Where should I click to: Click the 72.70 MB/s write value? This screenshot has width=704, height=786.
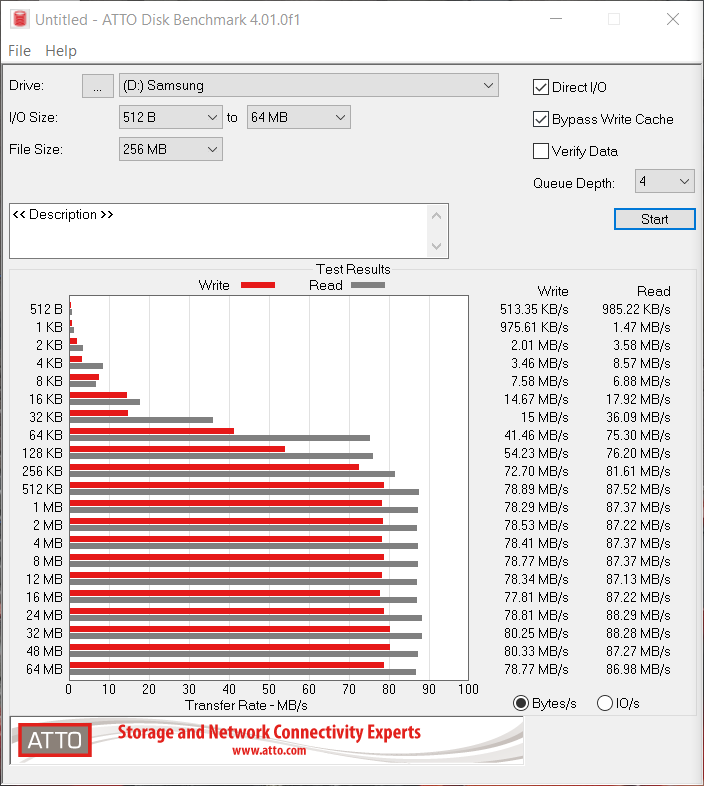(537, 472)
